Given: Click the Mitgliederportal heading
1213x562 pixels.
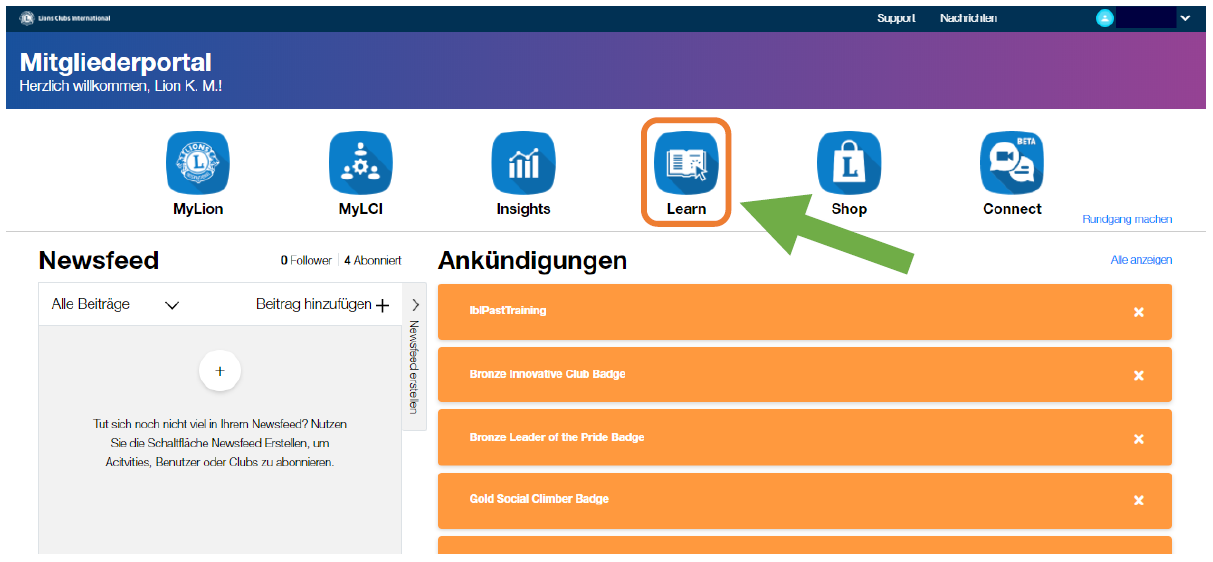Looking at the screenshot, I should click(x=115, y=63).
